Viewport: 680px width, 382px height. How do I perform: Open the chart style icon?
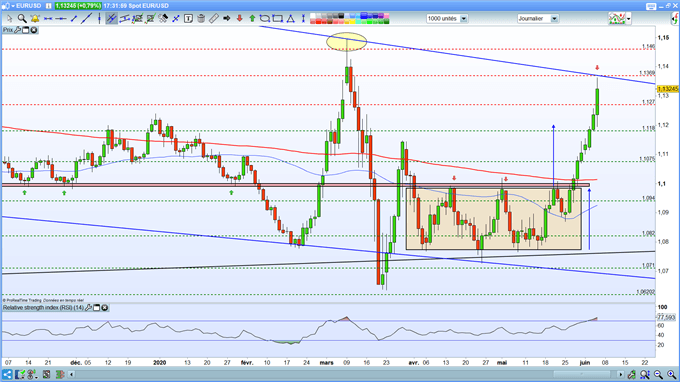tap(617, 19)
